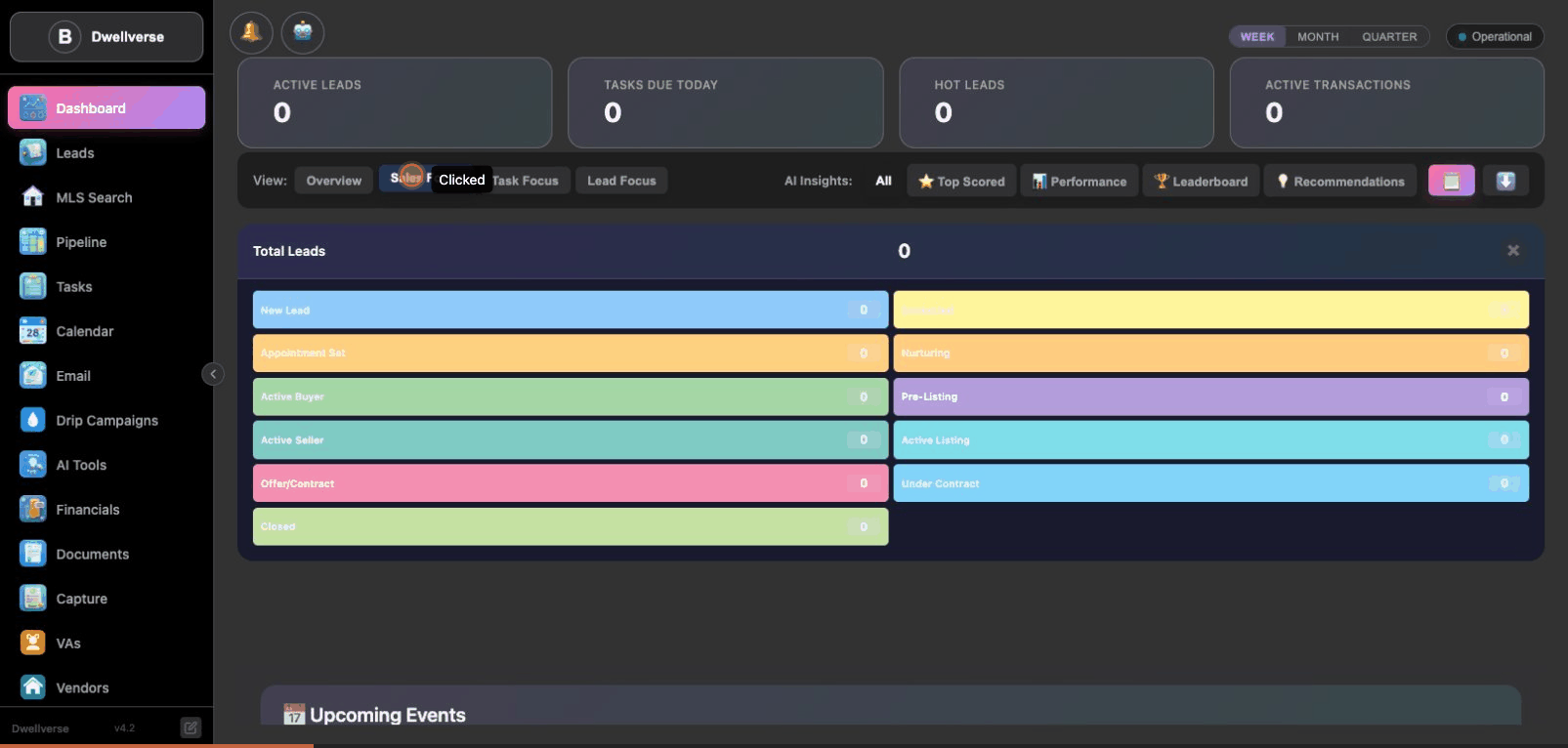Open the notifications bell icon
The image size is (1568, 748).
pyautogui.click(x=251, y=33)
